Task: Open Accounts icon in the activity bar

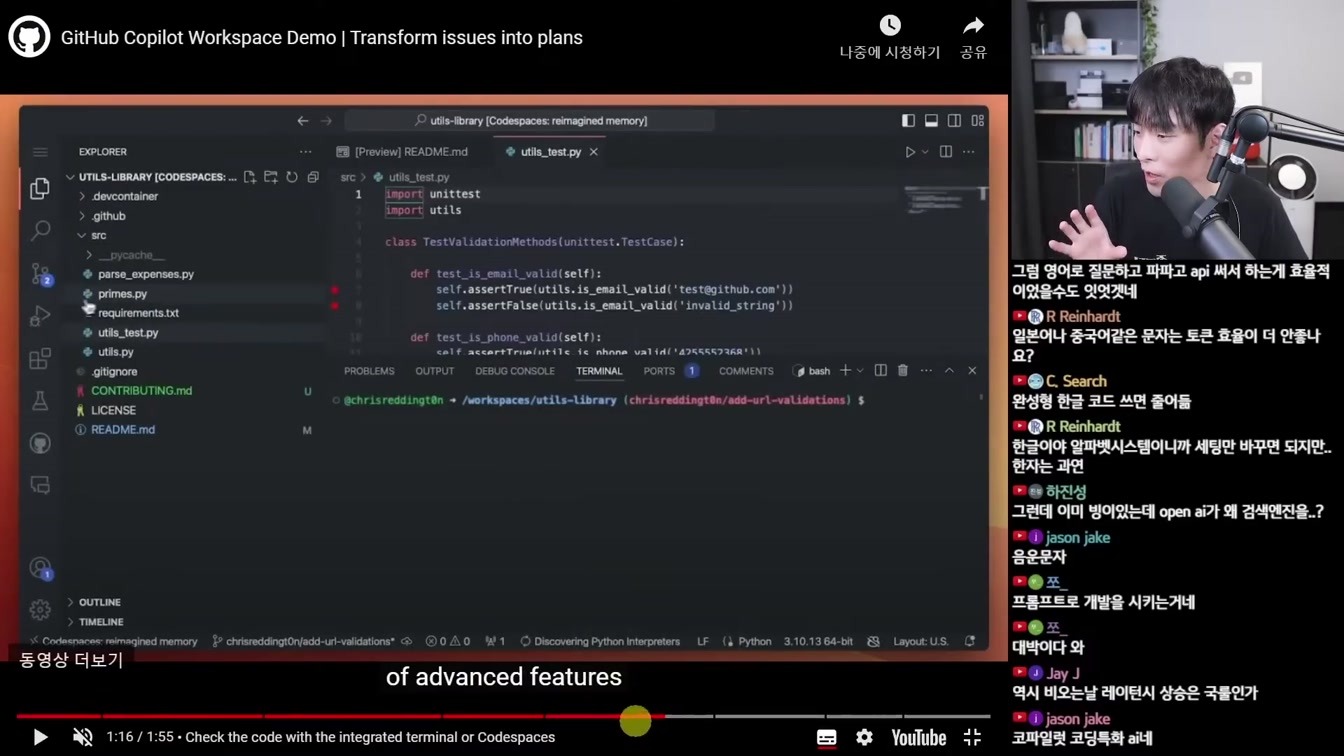Action: pyautogui.click(x=40, y=568)
